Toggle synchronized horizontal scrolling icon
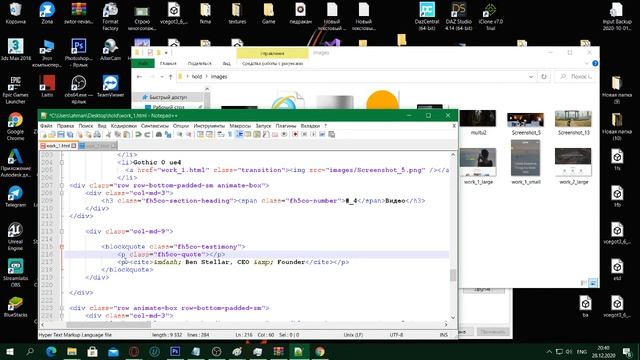The width and height of the screenshot is (640, 360). coord(209,134)
